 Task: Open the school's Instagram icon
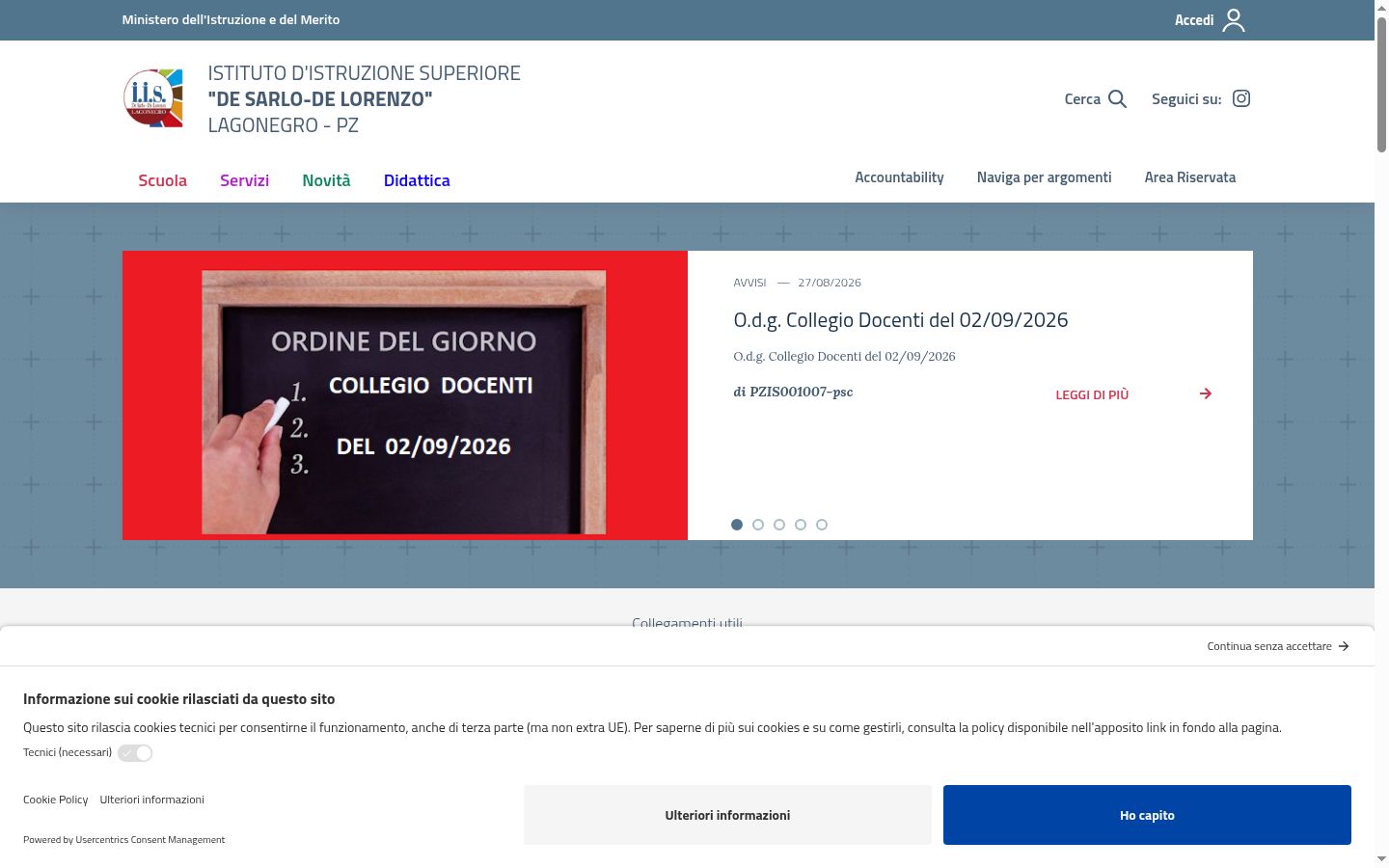tap(1241, 98)
